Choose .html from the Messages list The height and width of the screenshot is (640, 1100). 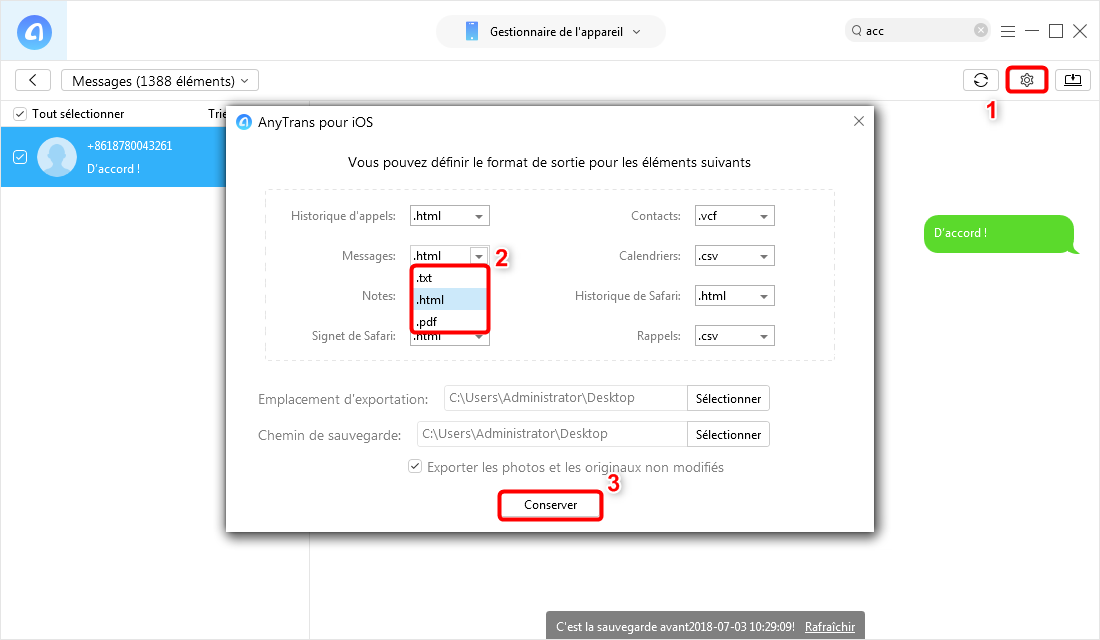(x=450, y=300)
